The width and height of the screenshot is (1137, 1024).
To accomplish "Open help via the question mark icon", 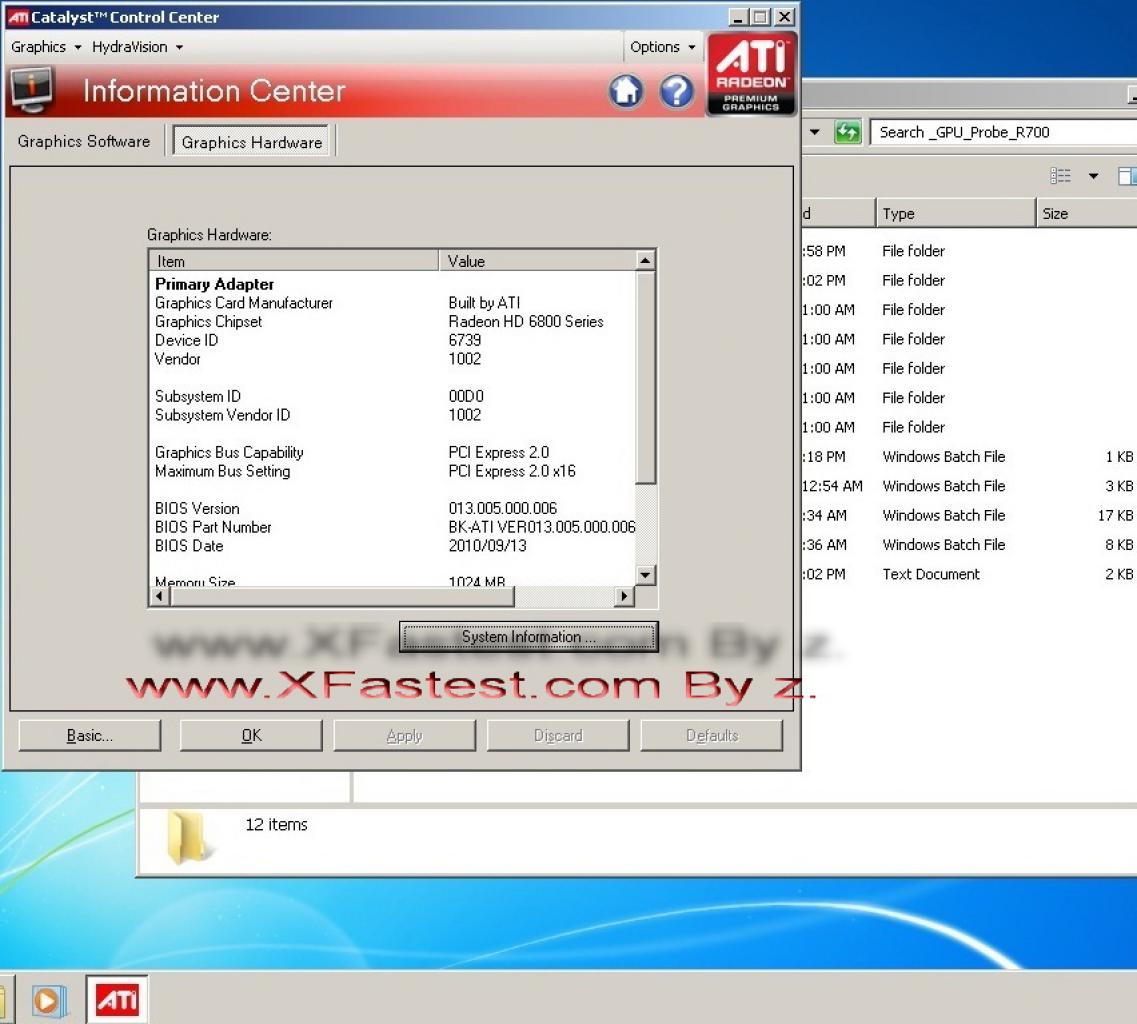I will point(676,91).
